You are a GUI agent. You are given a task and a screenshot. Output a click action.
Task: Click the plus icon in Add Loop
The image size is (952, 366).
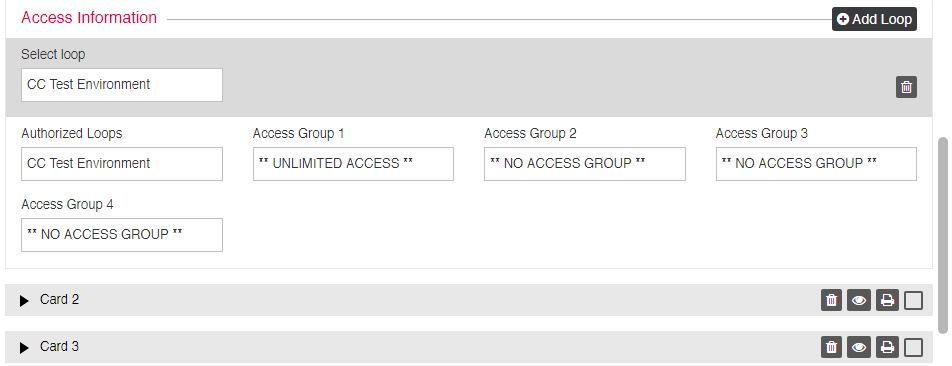click(x=843, y=19)
